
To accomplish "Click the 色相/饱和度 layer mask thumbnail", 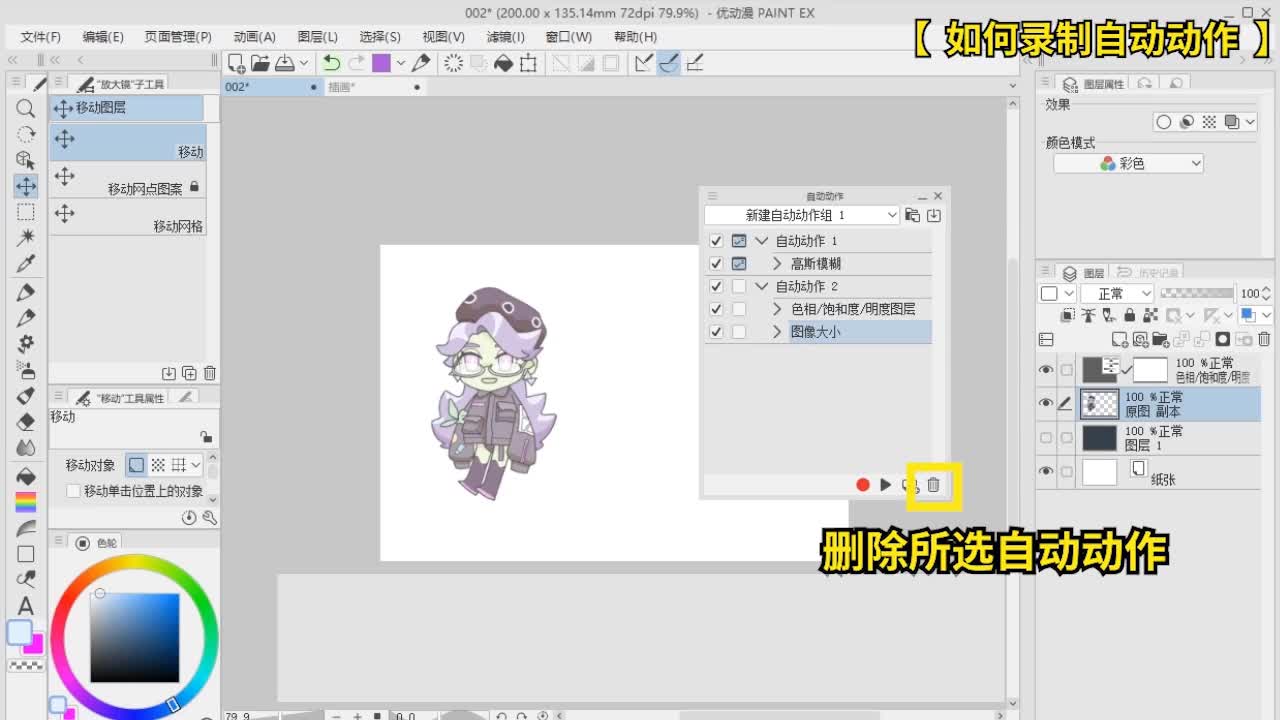I will 1150,370.
